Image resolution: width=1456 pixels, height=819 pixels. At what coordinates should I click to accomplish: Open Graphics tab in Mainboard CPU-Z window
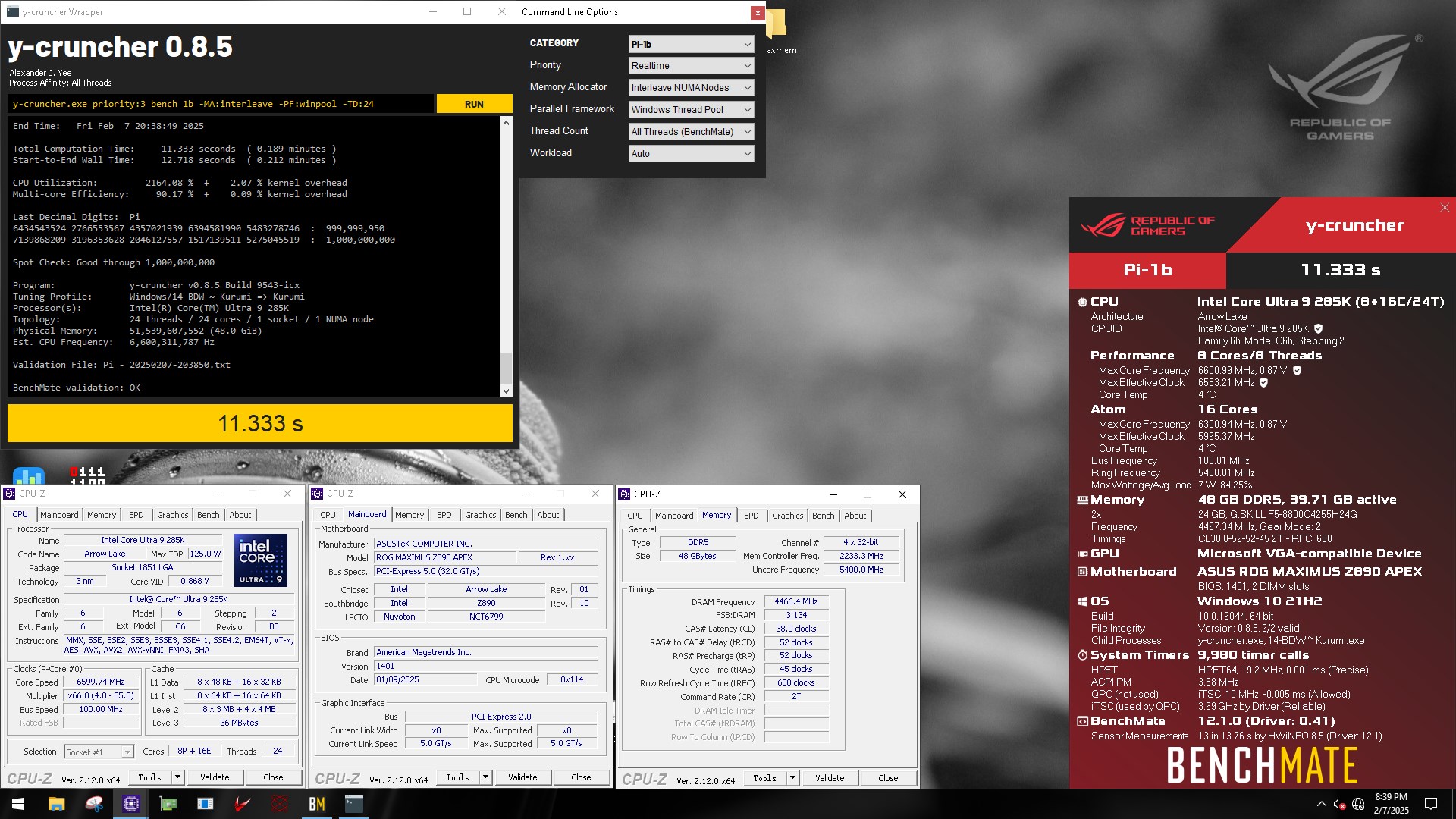tap(481, 515)
